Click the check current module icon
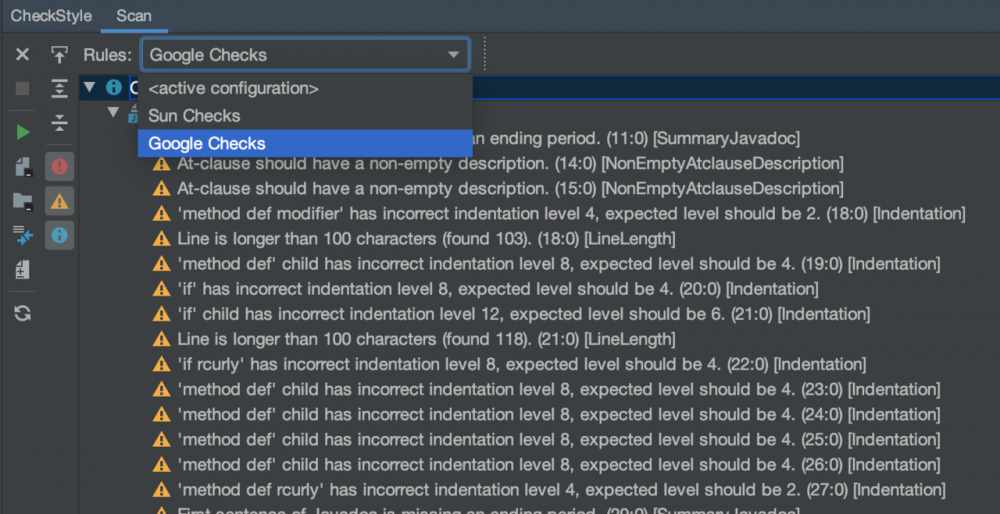1000x514 pixels. tap(22, 167)
